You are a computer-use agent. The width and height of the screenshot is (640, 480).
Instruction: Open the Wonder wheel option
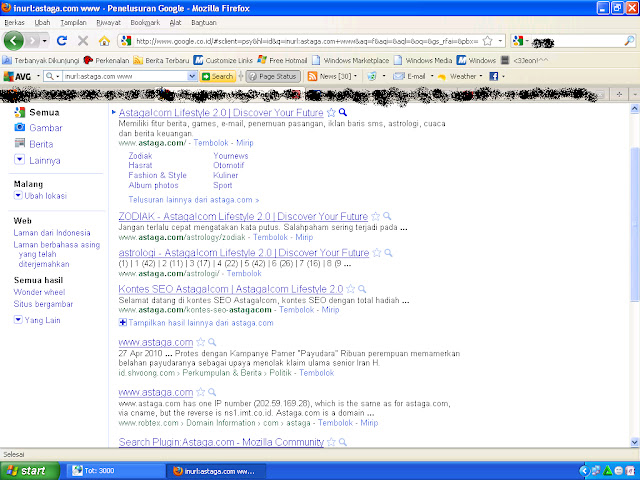pyautogui.click(x=39, y=292)
